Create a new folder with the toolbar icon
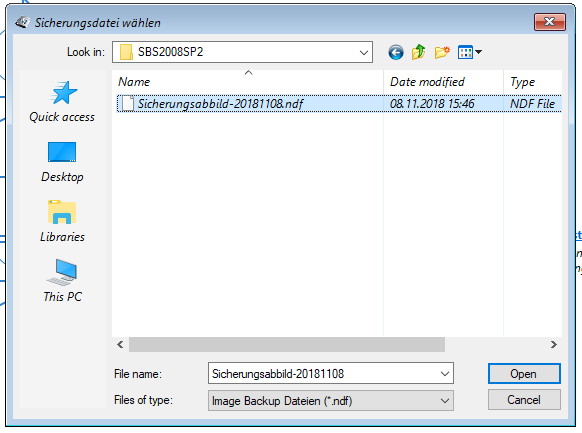Viewport: 582px width, 433px height. (x=442, y=52)
